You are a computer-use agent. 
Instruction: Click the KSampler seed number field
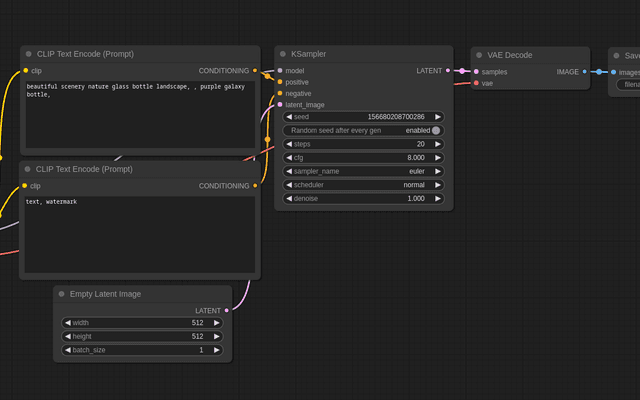point(363,117)
